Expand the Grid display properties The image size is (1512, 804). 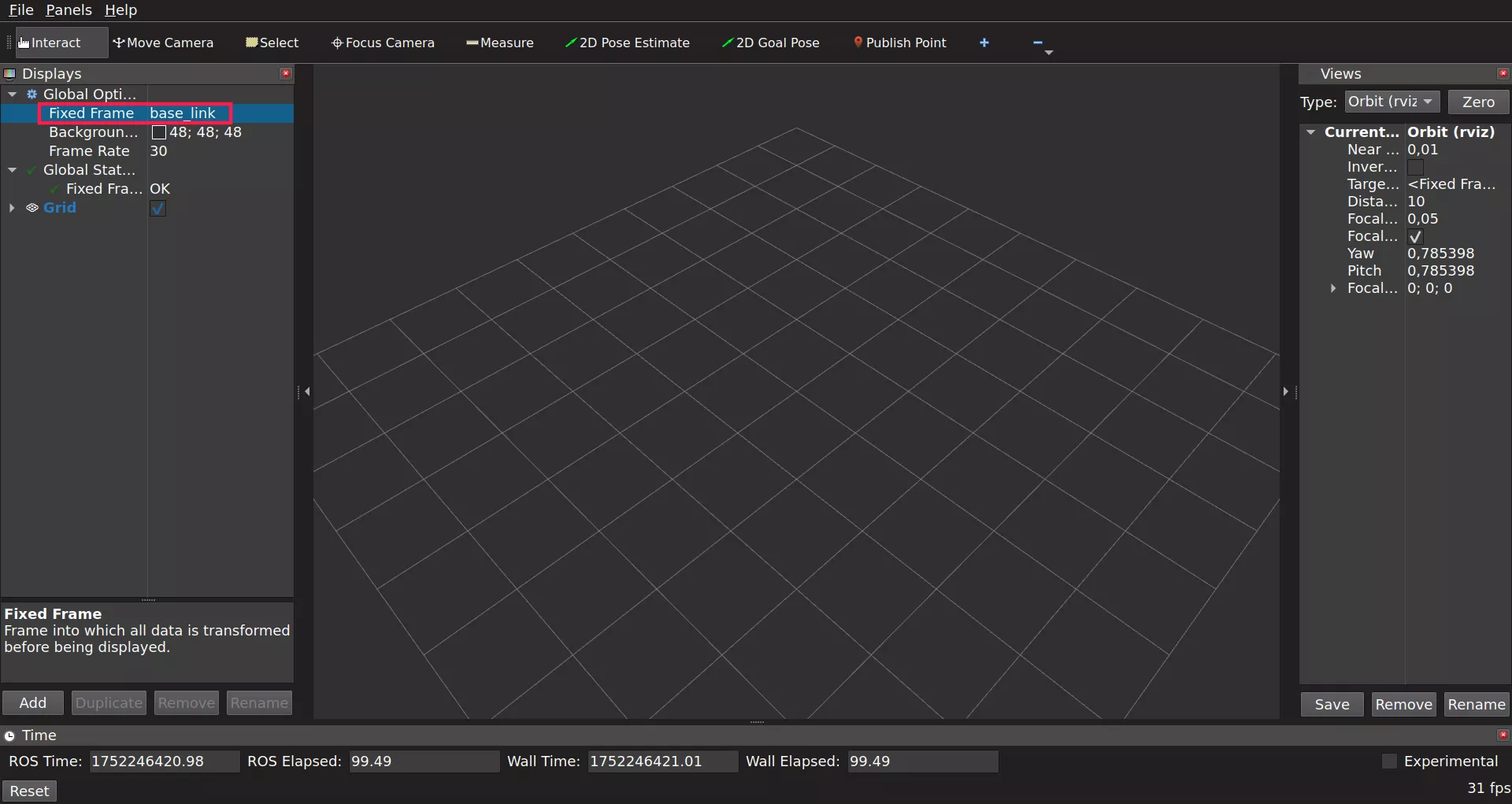(11, 208)
